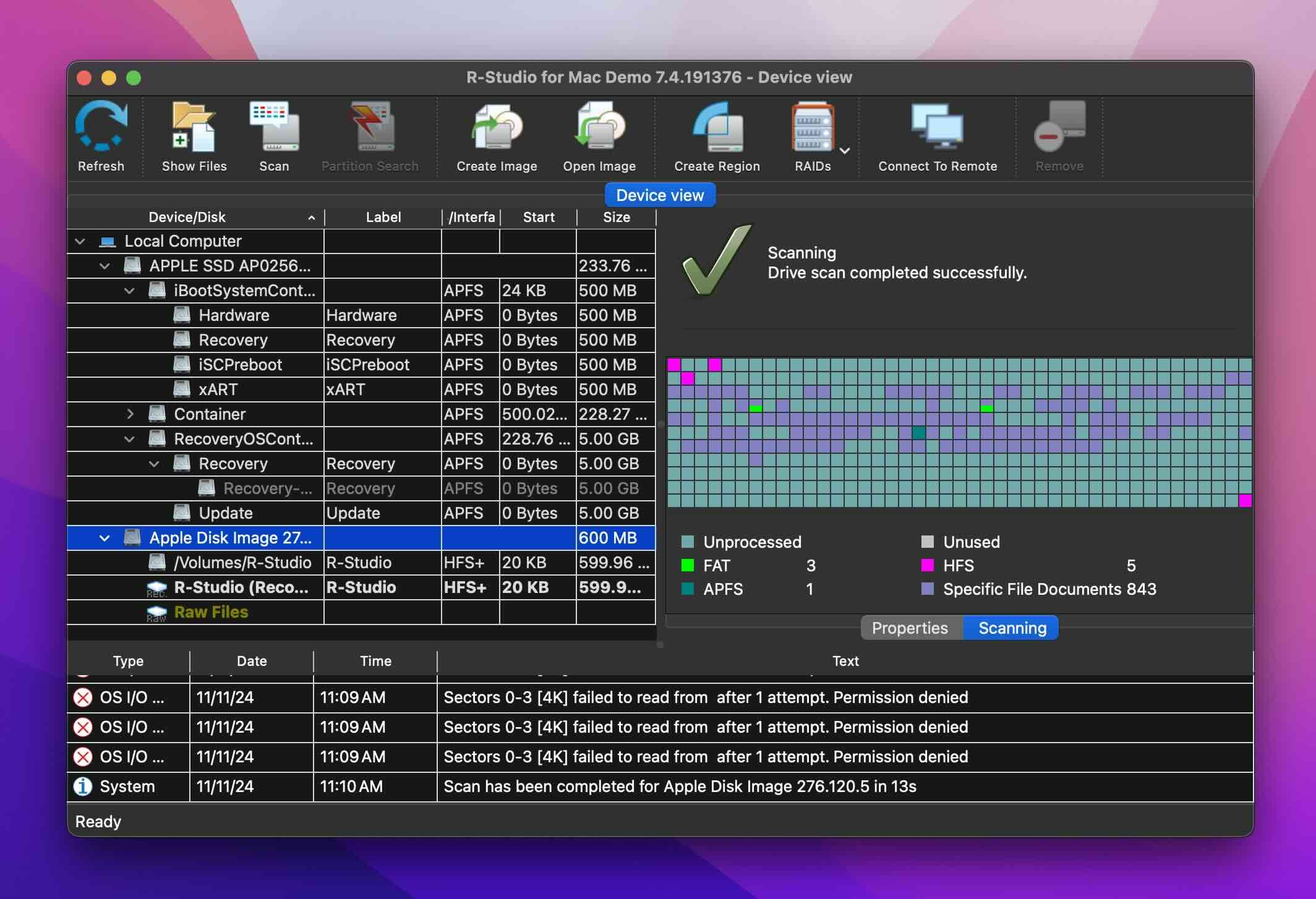
Task: Click the Device view tab button
Action: coord(659,195)
